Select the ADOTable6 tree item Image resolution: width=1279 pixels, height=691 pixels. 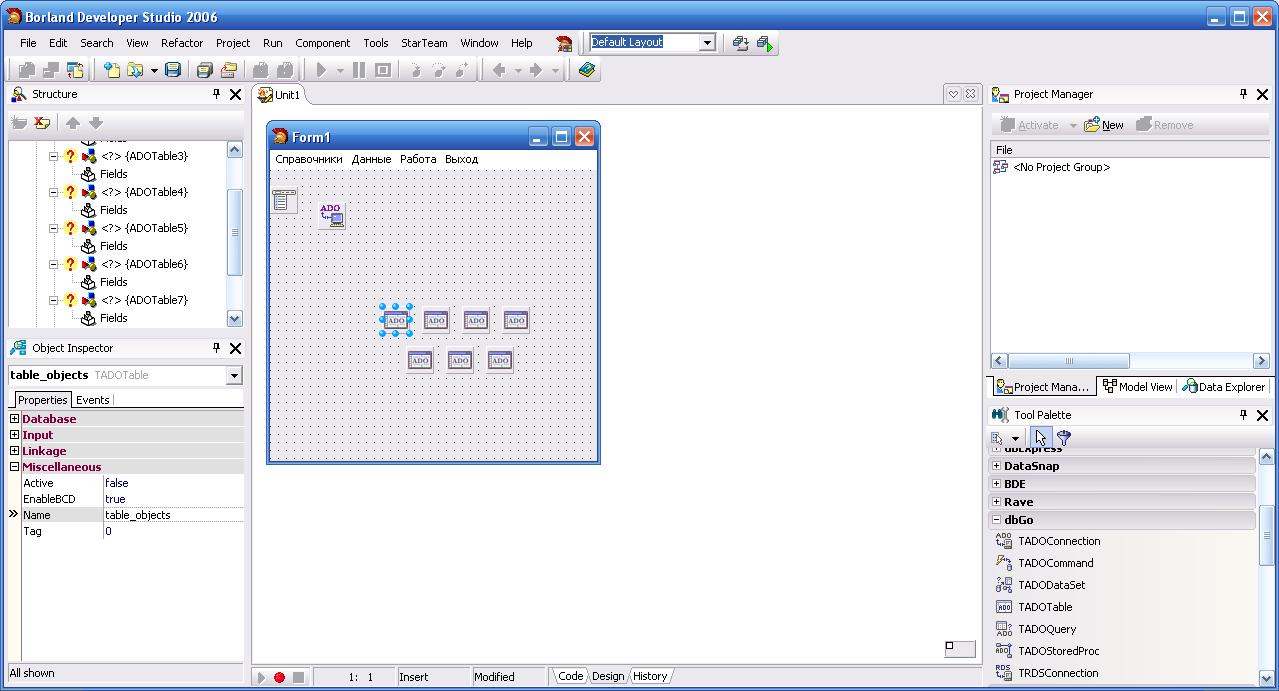(144, 264)
